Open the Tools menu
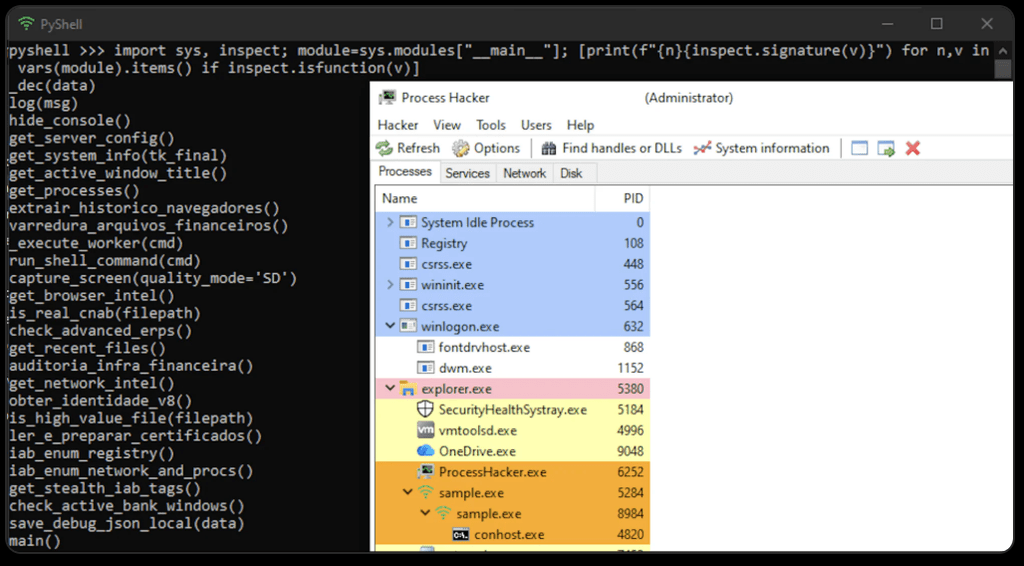This screenshot has height=566, width=1024. [491, 125]
